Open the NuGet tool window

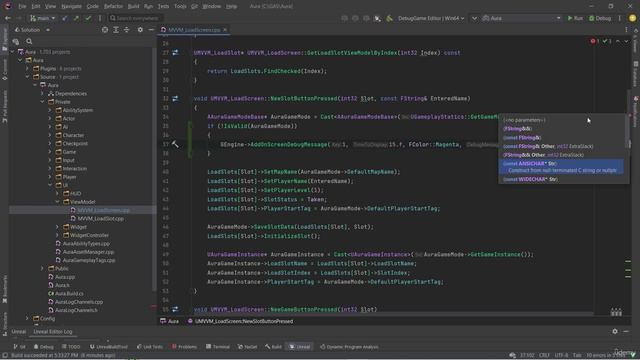point(247,347)
